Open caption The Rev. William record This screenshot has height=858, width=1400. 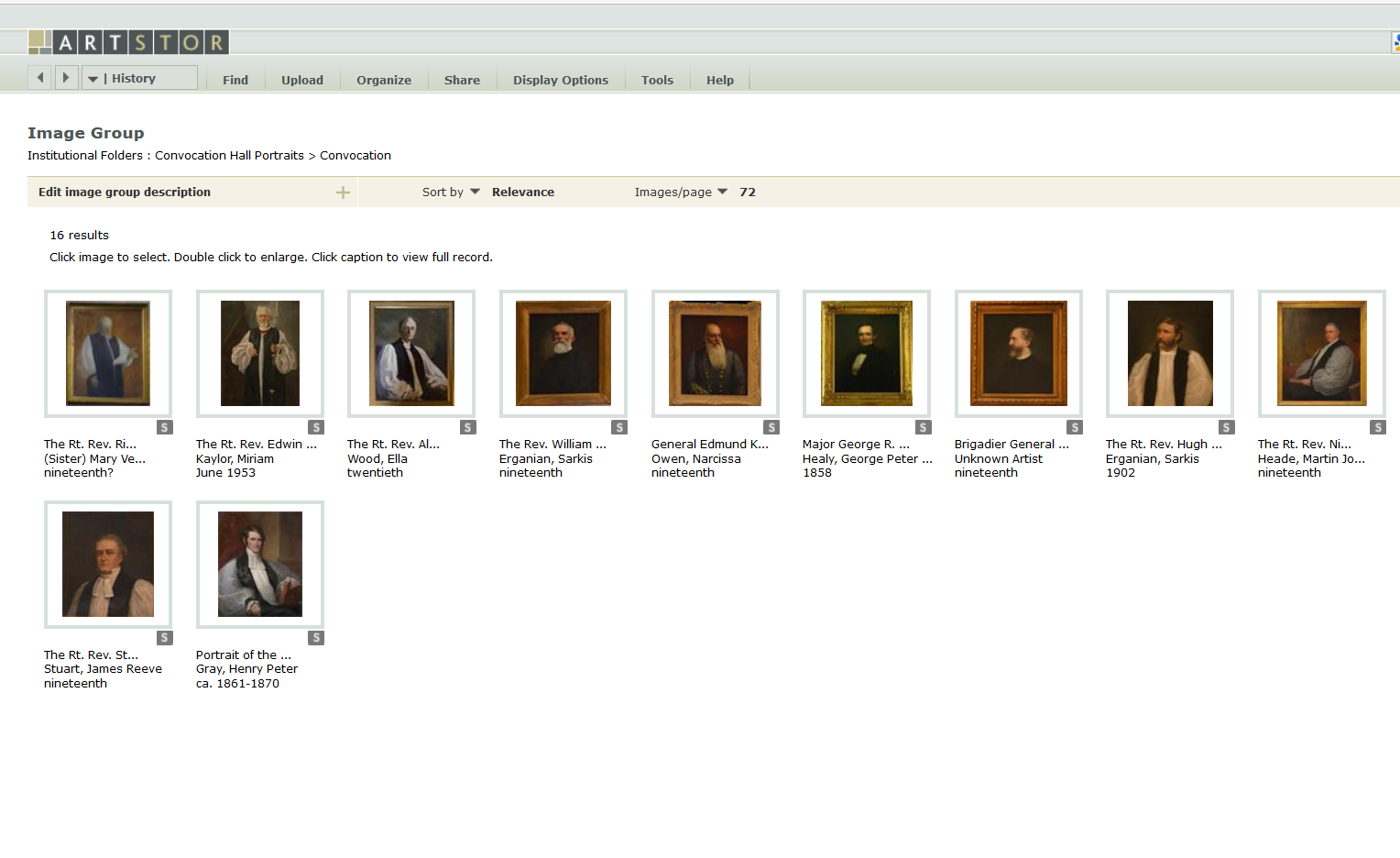click(x=552, y=444)
